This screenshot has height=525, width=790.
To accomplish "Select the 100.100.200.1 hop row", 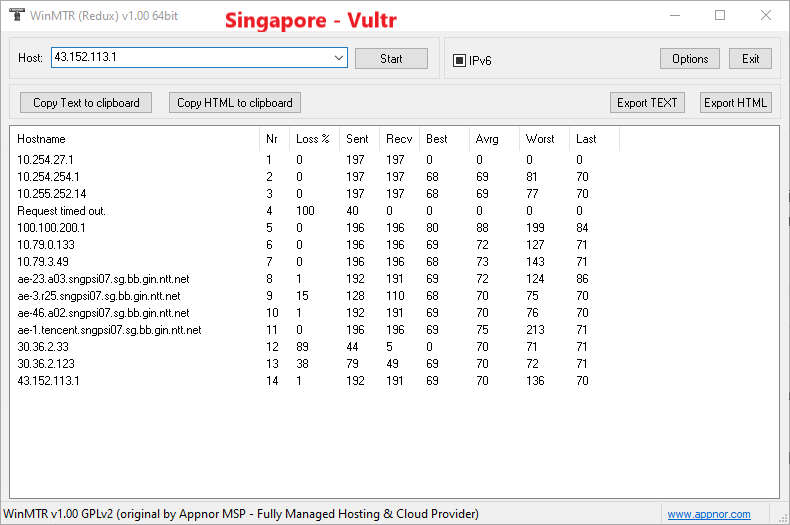I will click(315, 228).
